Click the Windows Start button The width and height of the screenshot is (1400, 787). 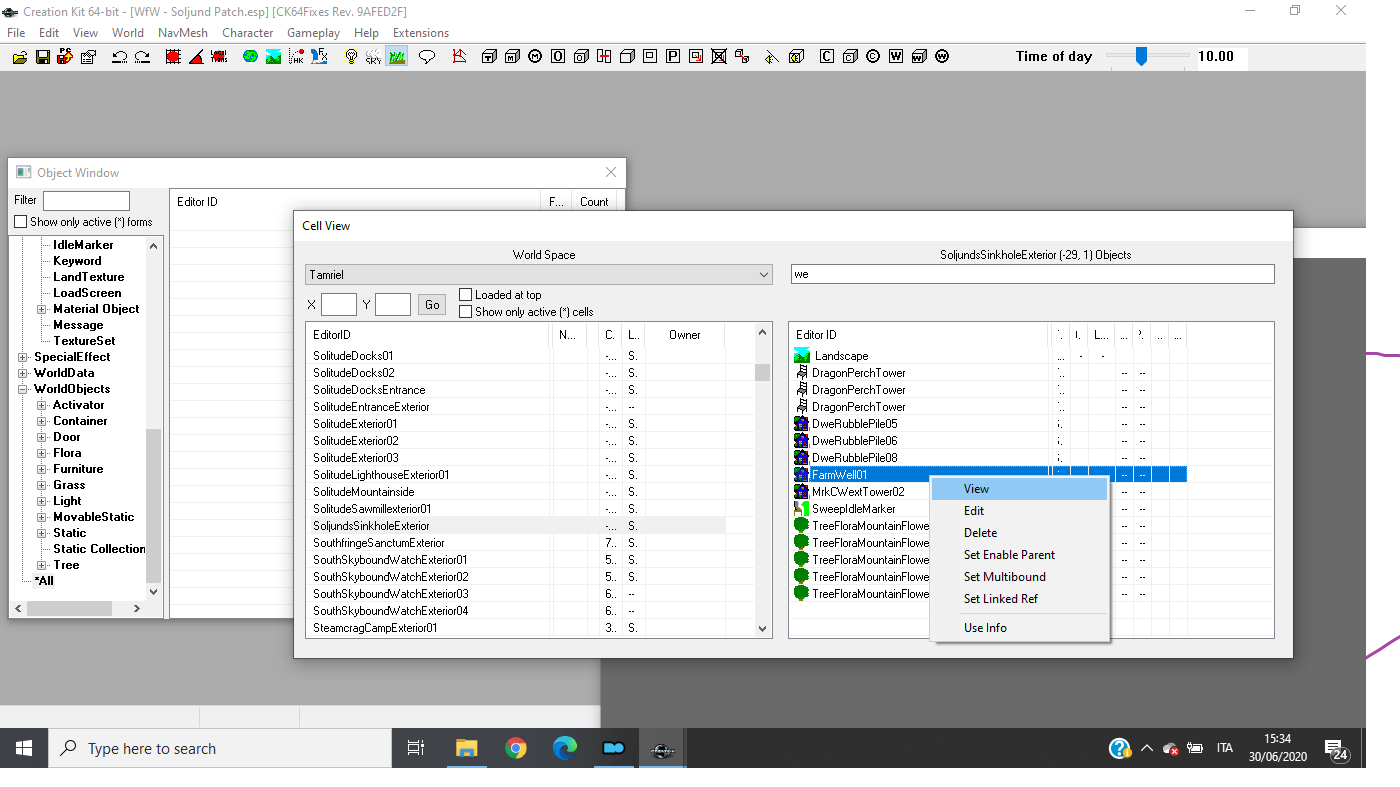(24, 748)
